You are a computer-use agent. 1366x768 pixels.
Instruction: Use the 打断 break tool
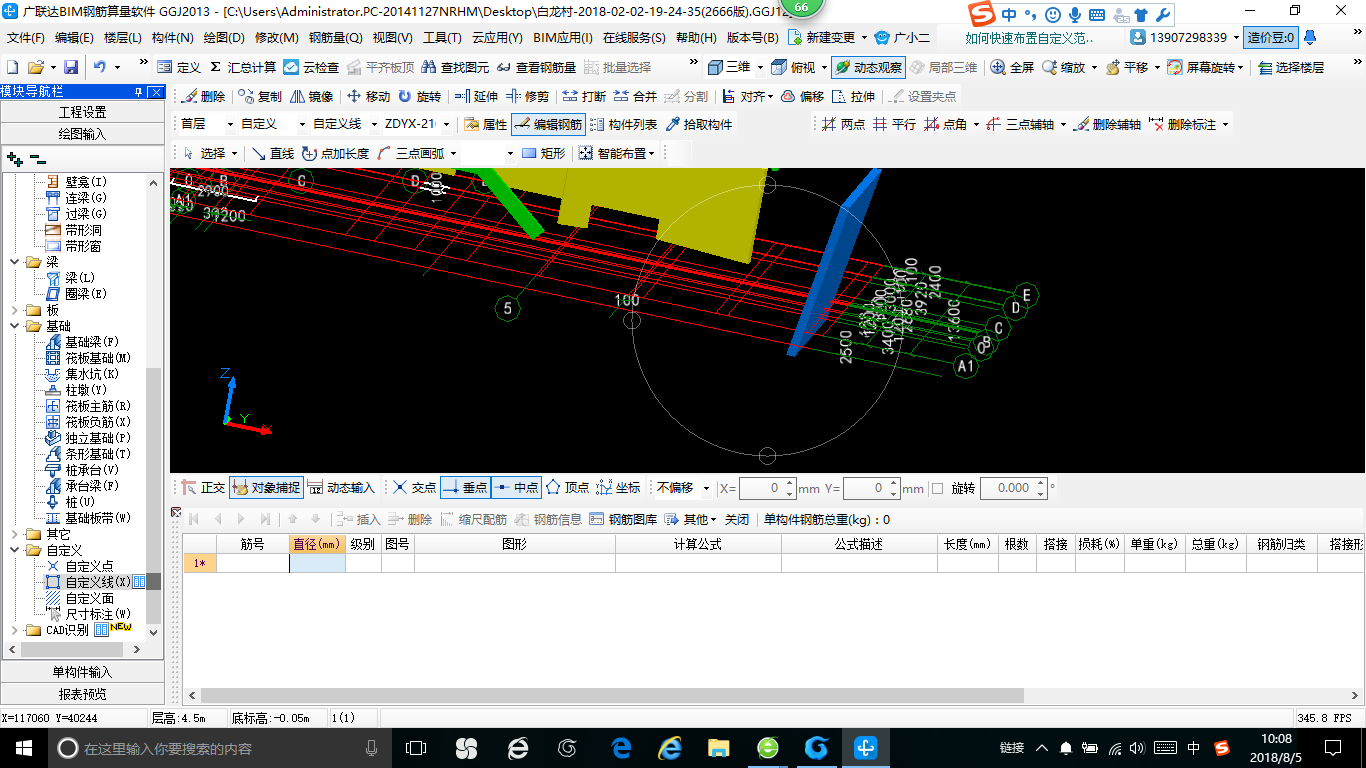click(584, 97)
